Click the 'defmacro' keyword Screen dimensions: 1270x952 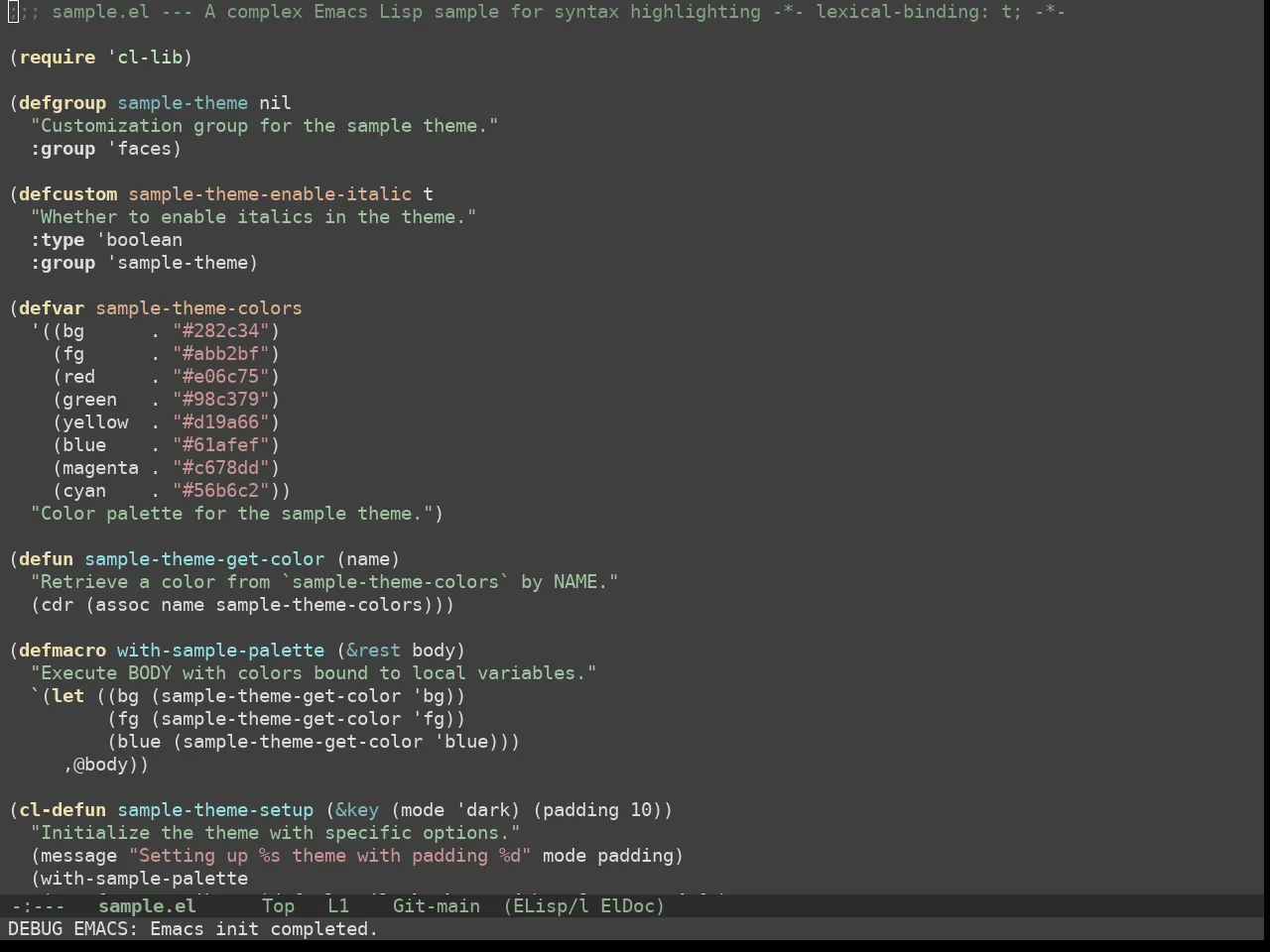[x=63, y=651]
